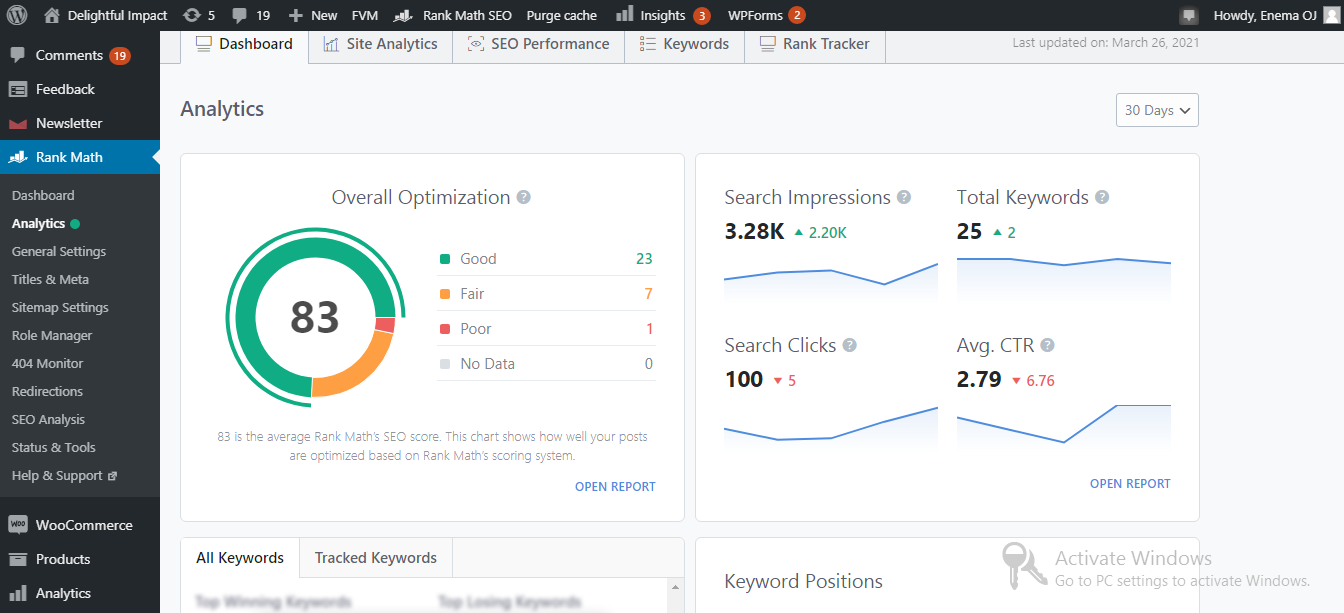
Task: Switch to the Site Analytics tab
Action: (380, 44)
